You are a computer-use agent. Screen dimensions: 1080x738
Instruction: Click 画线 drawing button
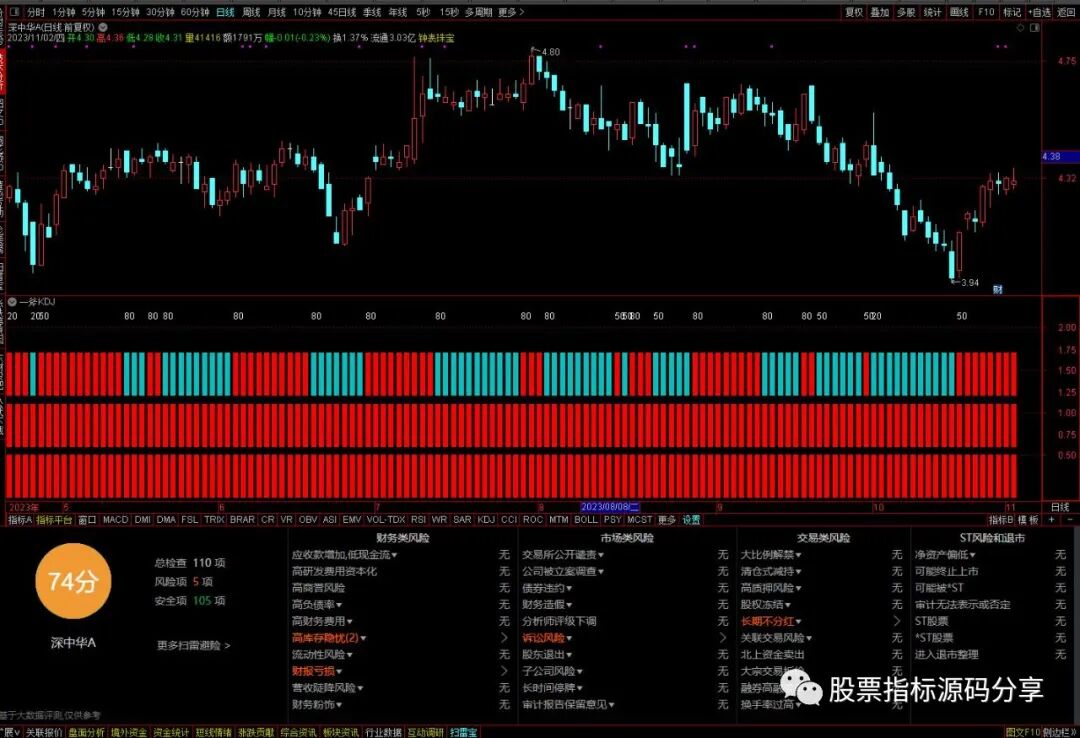tap(959, 12)
